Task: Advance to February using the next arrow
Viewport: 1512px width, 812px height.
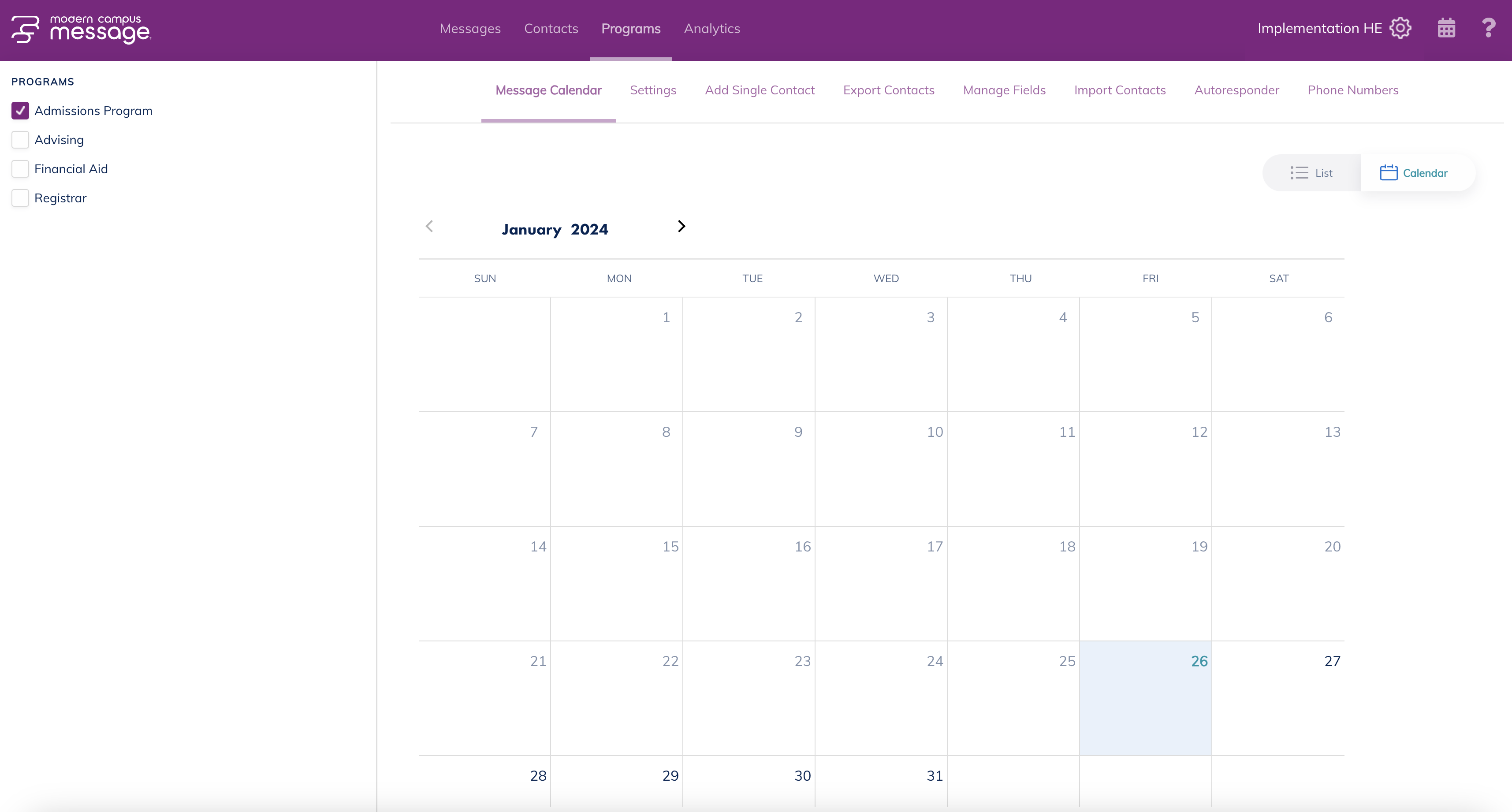Action: coord(681,227)
